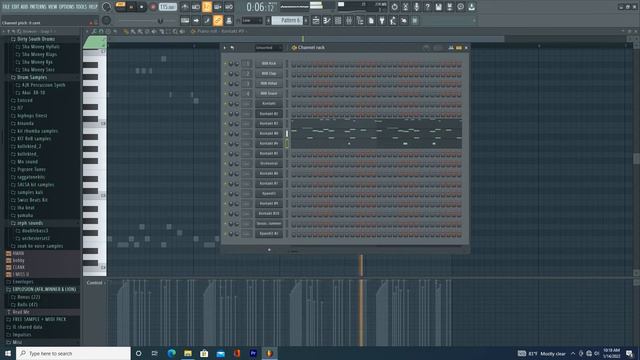The image size is (640, 360).
Task: Click the browser view shortcut icon
Action: 360,20
